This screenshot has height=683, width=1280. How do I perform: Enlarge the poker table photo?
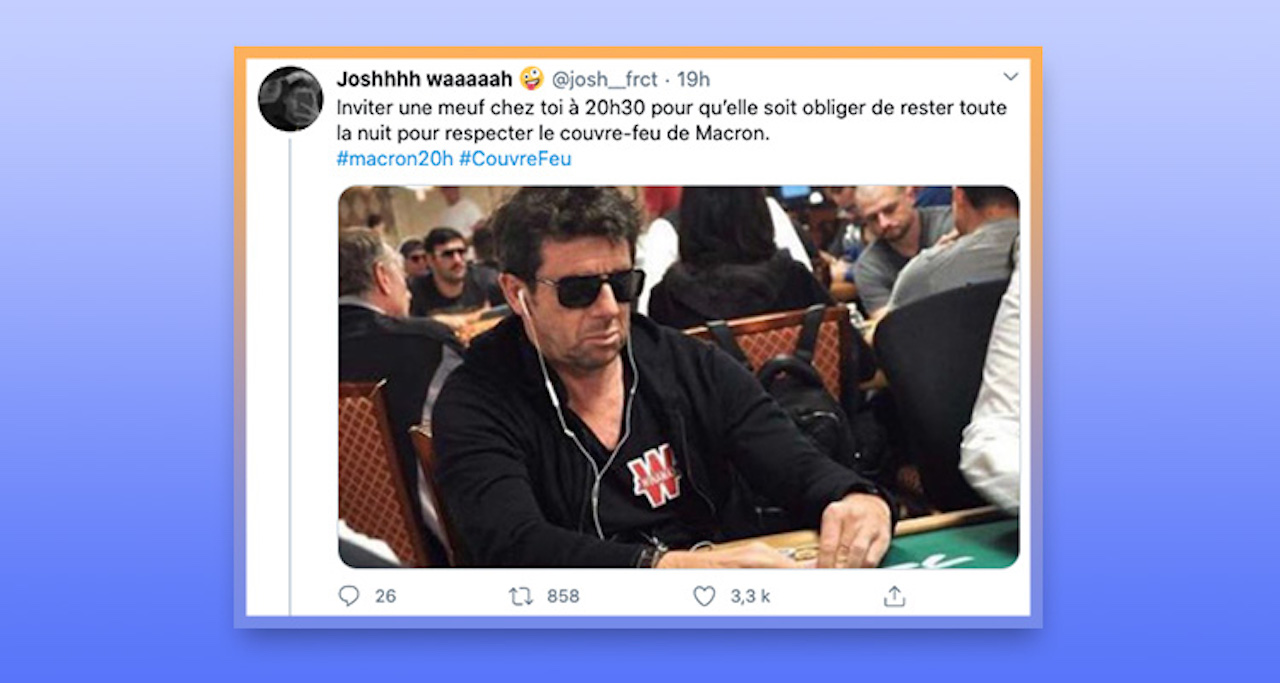pyautogui.click(x=678, y=377)
